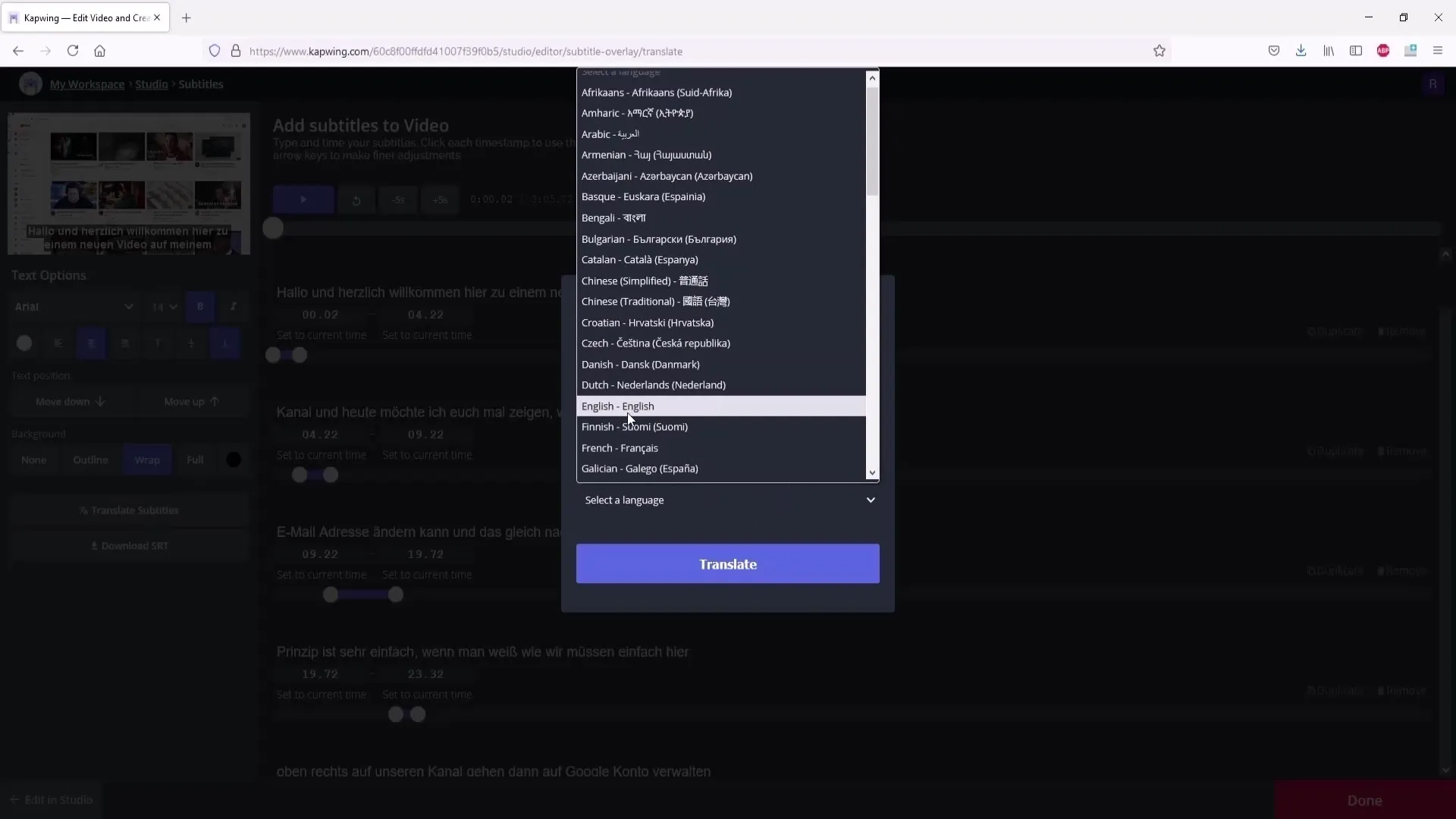Click the font size stepper input field
This screenshot has height=819, width=1456.
click(156, 306)
